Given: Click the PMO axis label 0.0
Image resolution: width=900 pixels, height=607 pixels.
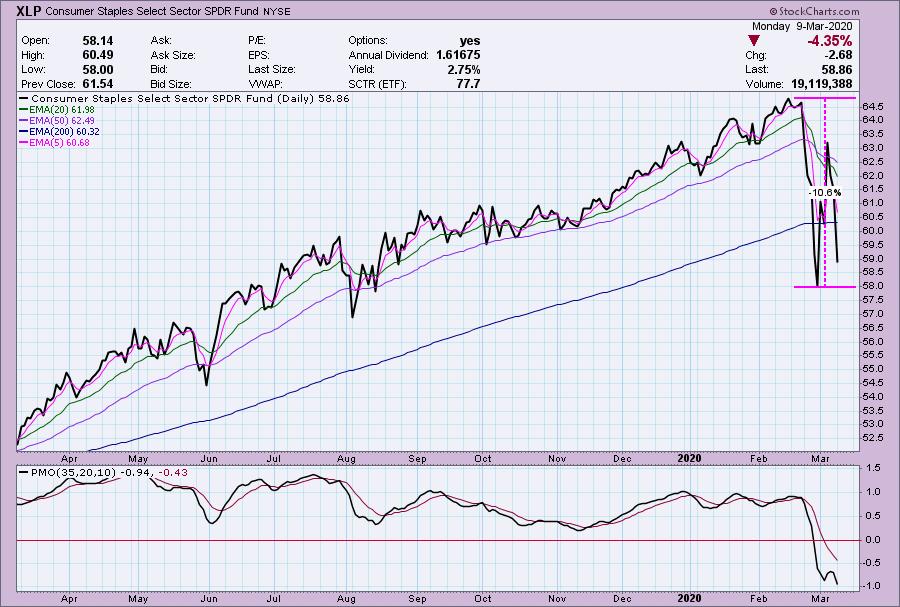Looking at the screenshot, I should point(873,540).
